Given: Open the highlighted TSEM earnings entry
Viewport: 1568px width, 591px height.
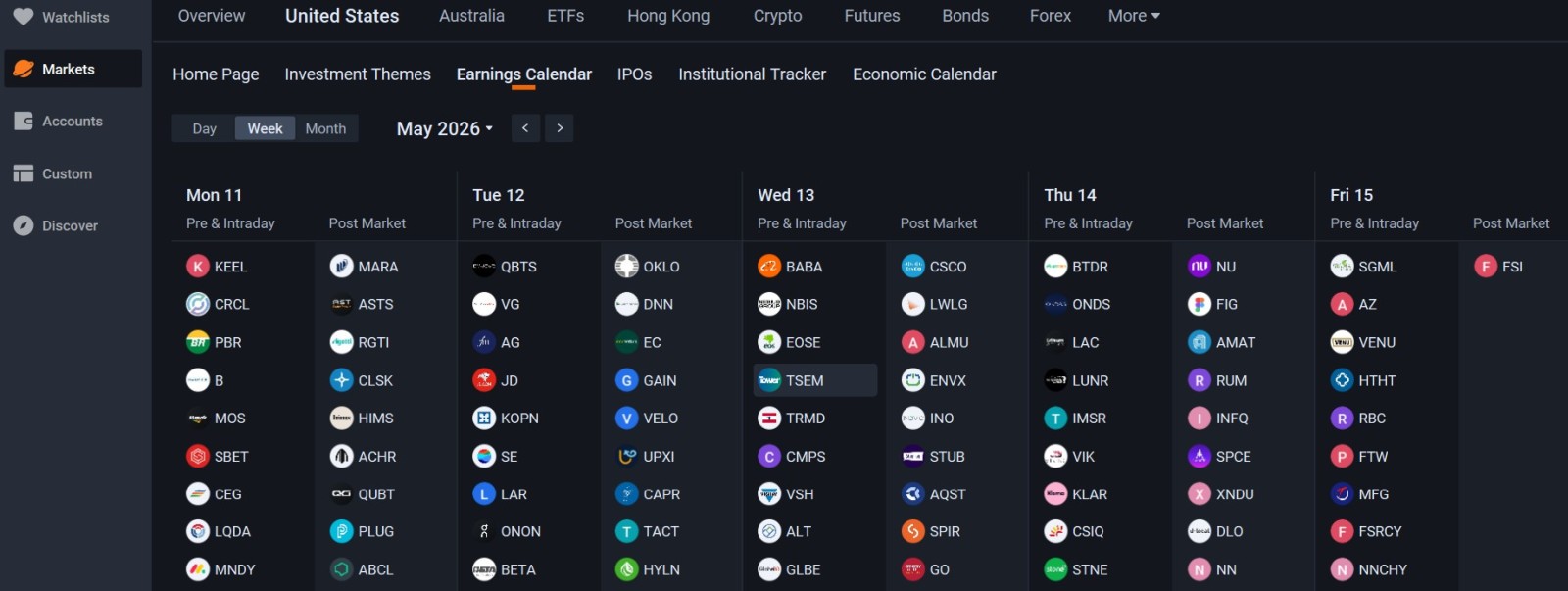Looking at the screenshot, I should (815, 380).
